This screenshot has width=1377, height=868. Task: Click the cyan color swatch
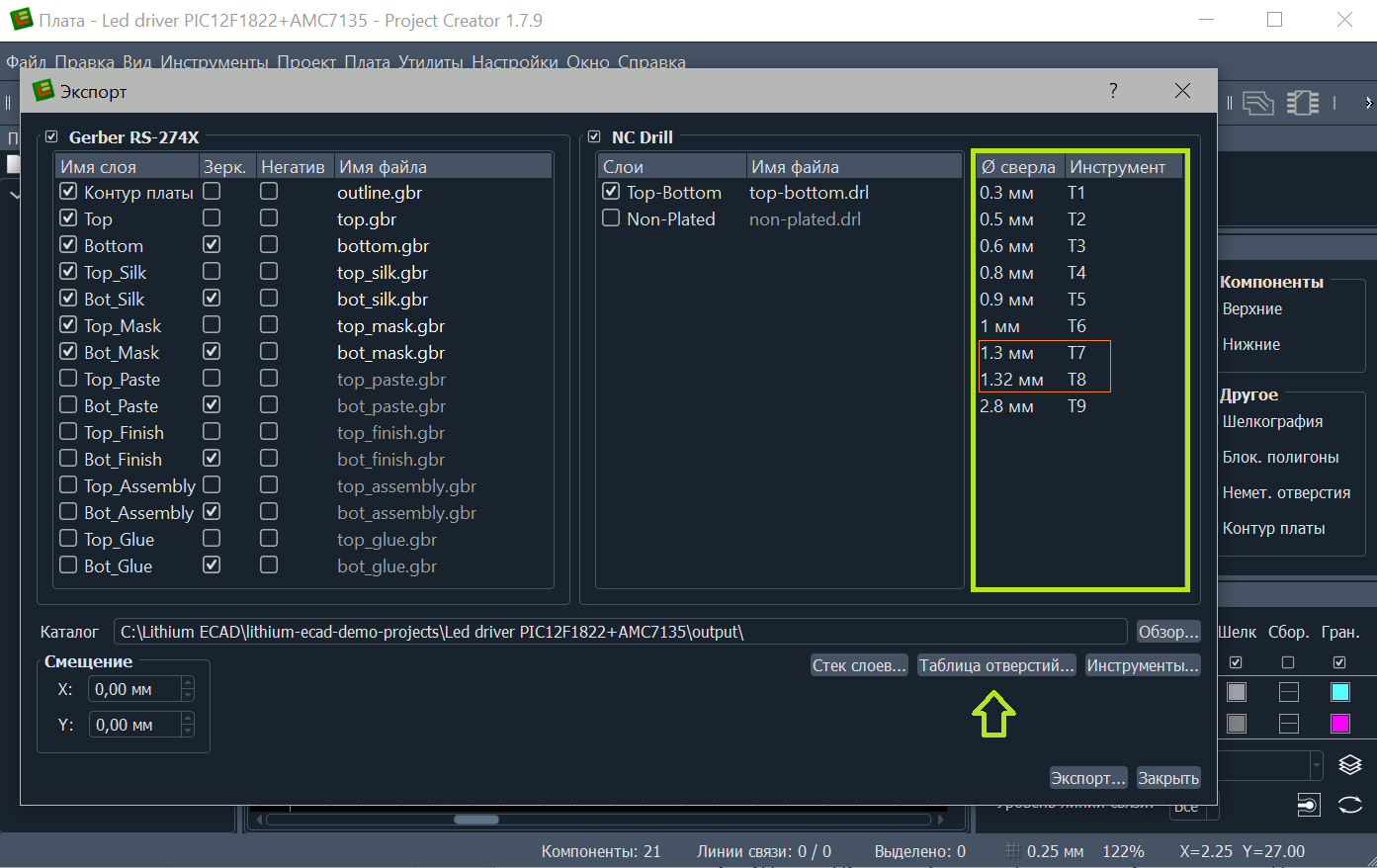[x=1340, y=692]
